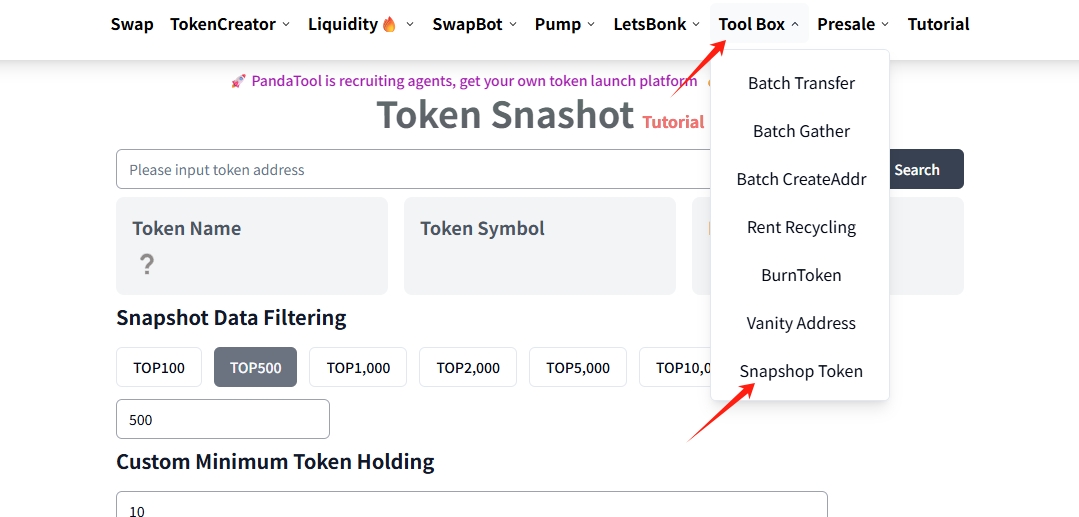The image size is (1079, 517).
Task: Select Batch Transfer from Tool Box
Action: tap(801, 83)
